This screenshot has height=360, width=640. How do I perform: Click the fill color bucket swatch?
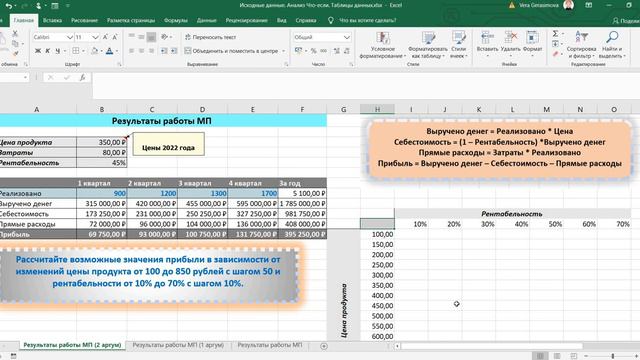click(x=95, y=51)
